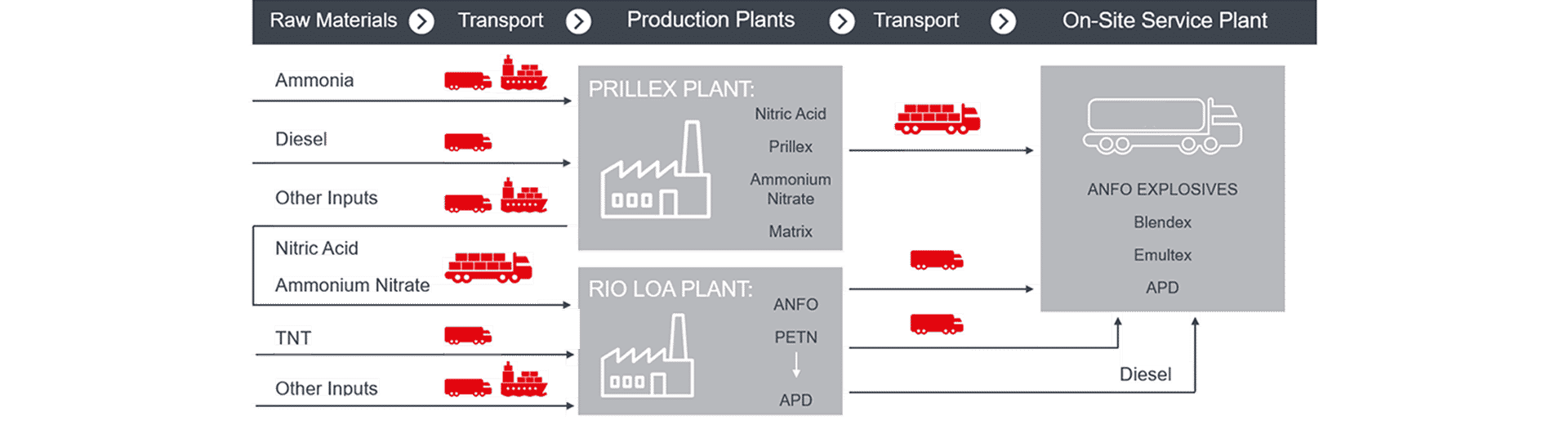Click the red truck icon beside Diesel

(x=468, y=142)
